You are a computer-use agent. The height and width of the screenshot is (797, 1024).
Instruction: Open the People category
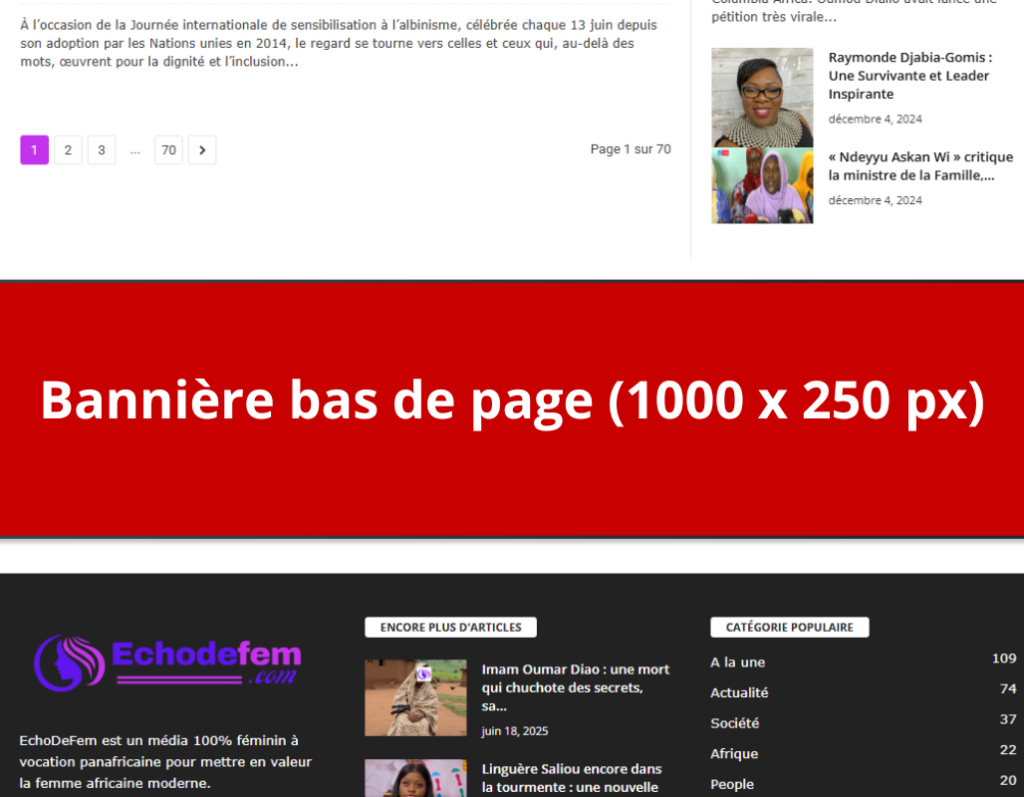tap(732, 784)
